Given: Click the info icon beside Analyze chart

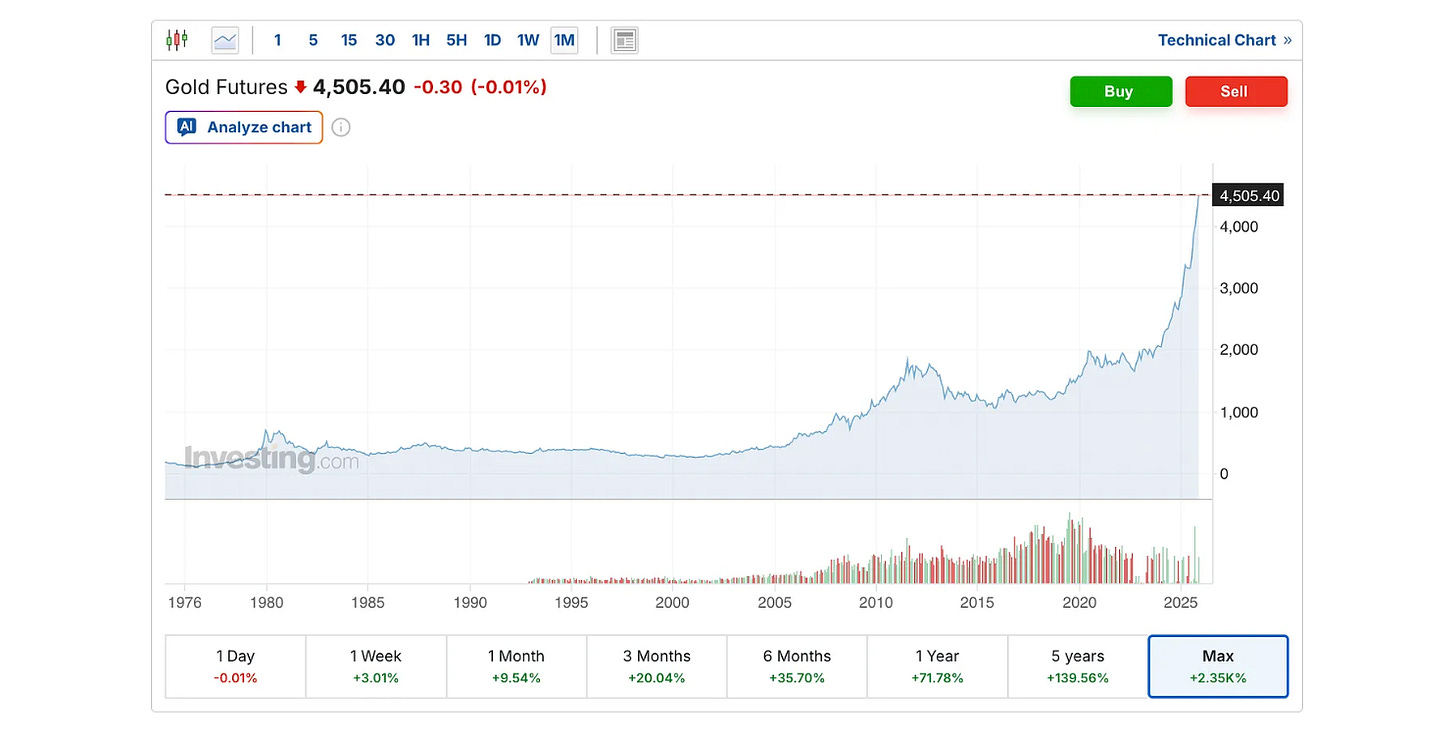Looking at the screenshot, I should tap(341, 127).
